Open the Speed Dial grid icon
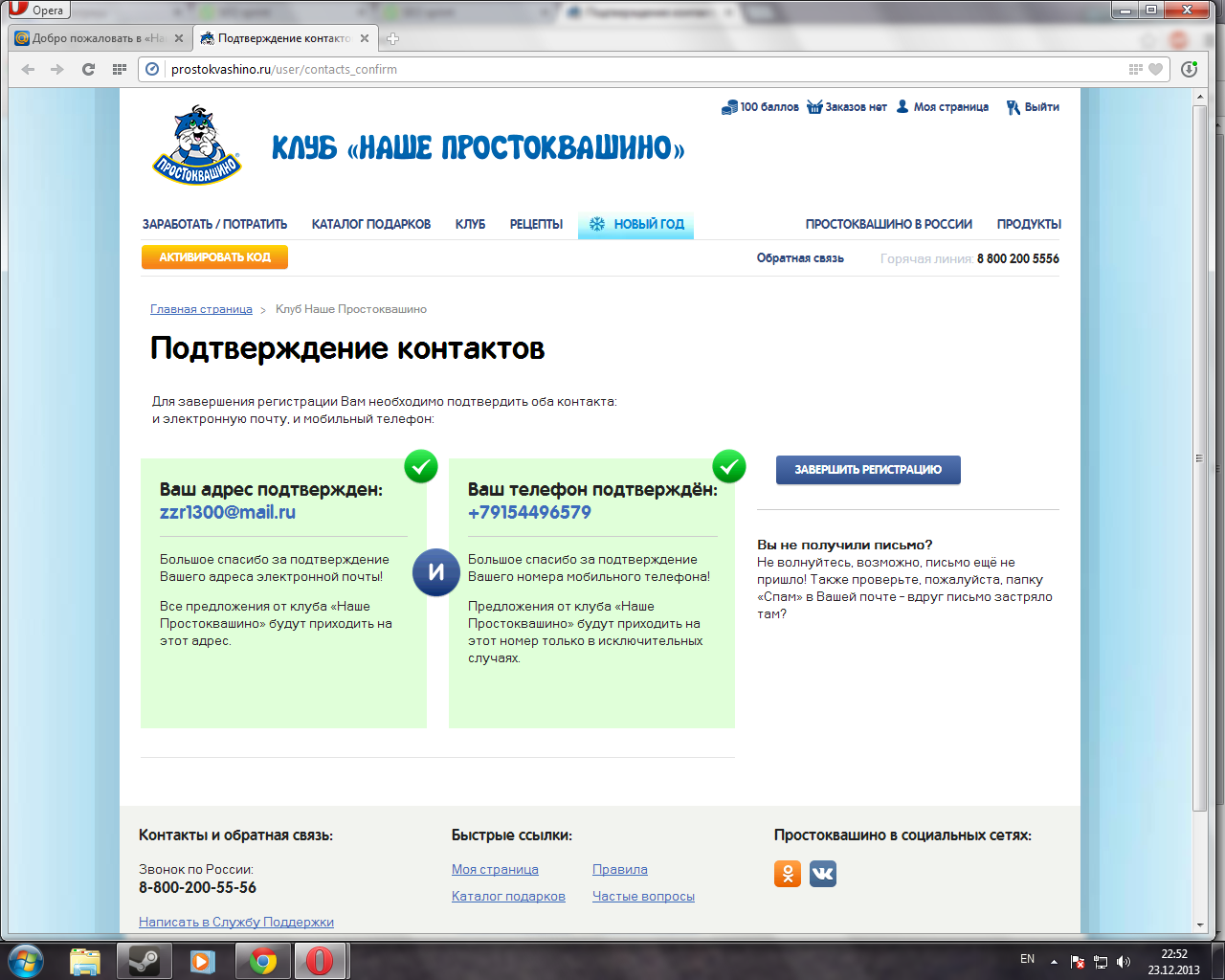Image resolution: width=1225 pixels, height=980 pixels. pos(119,69)
